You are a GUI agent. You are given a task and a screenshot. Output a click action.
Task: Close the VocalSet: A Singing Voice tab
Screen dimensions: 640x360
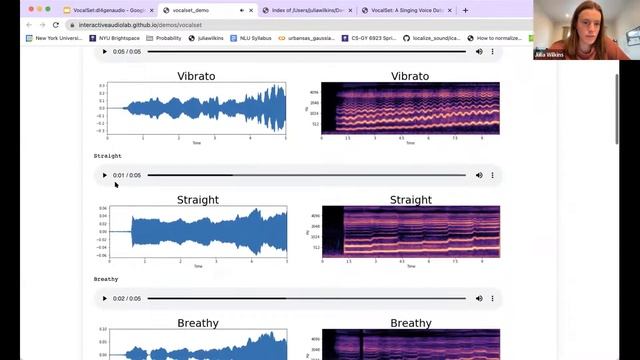coord(449,10)
